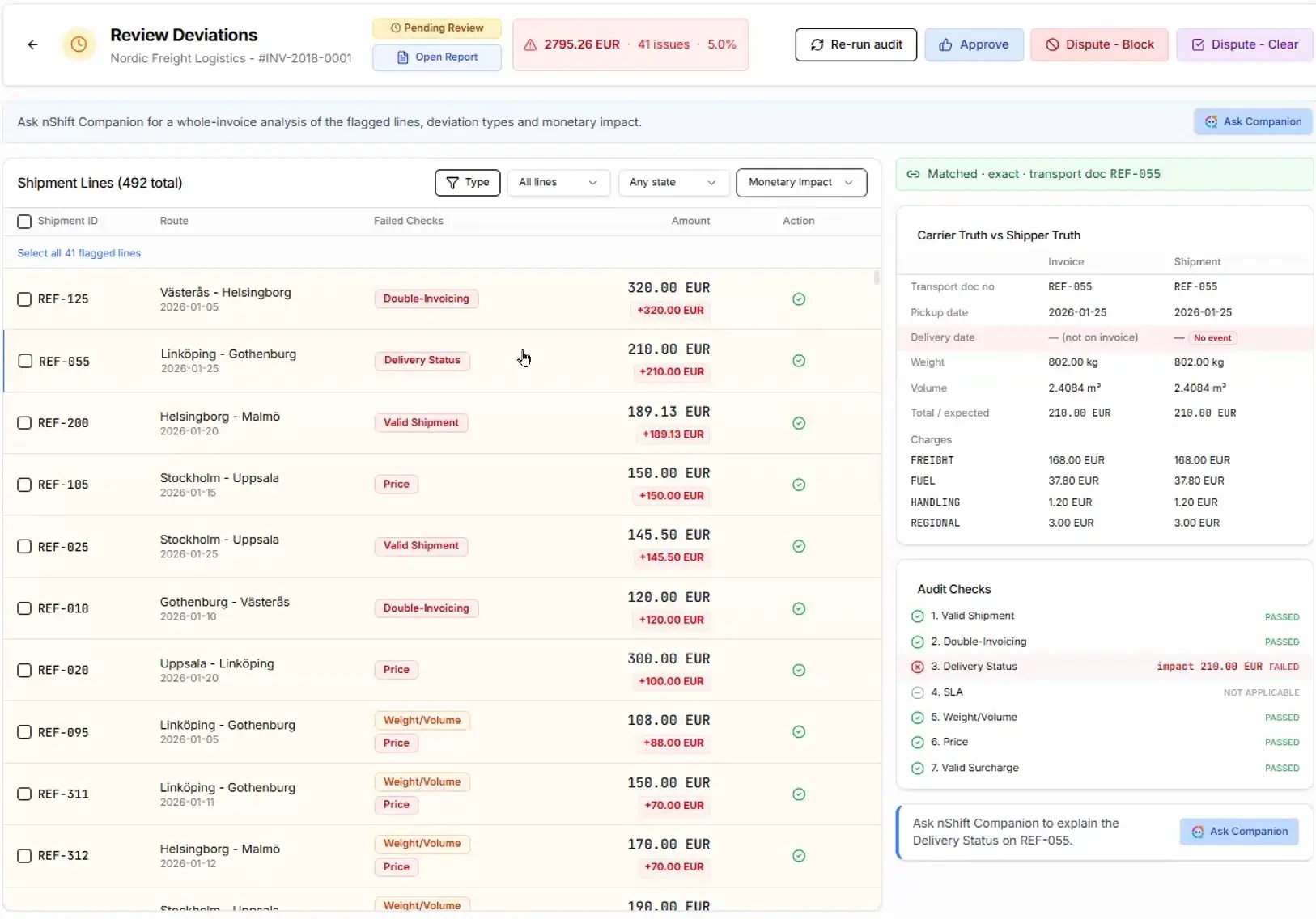Check the REF-095 shipment checkbox
The width and height of the screenshot is (1316, 919).
24,732
